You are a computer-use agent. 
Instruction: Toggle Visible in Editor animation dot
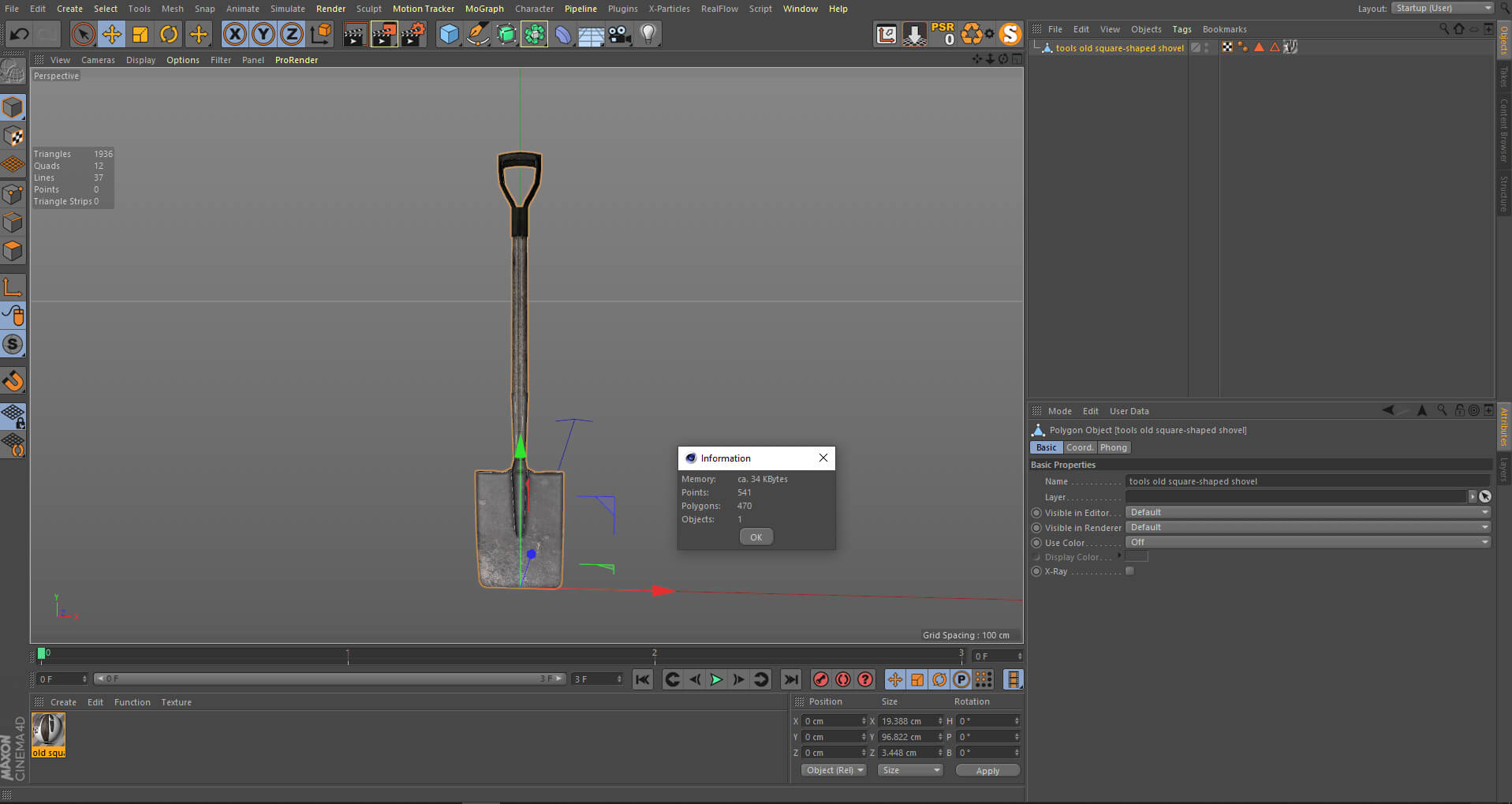tap(1036, 513)
